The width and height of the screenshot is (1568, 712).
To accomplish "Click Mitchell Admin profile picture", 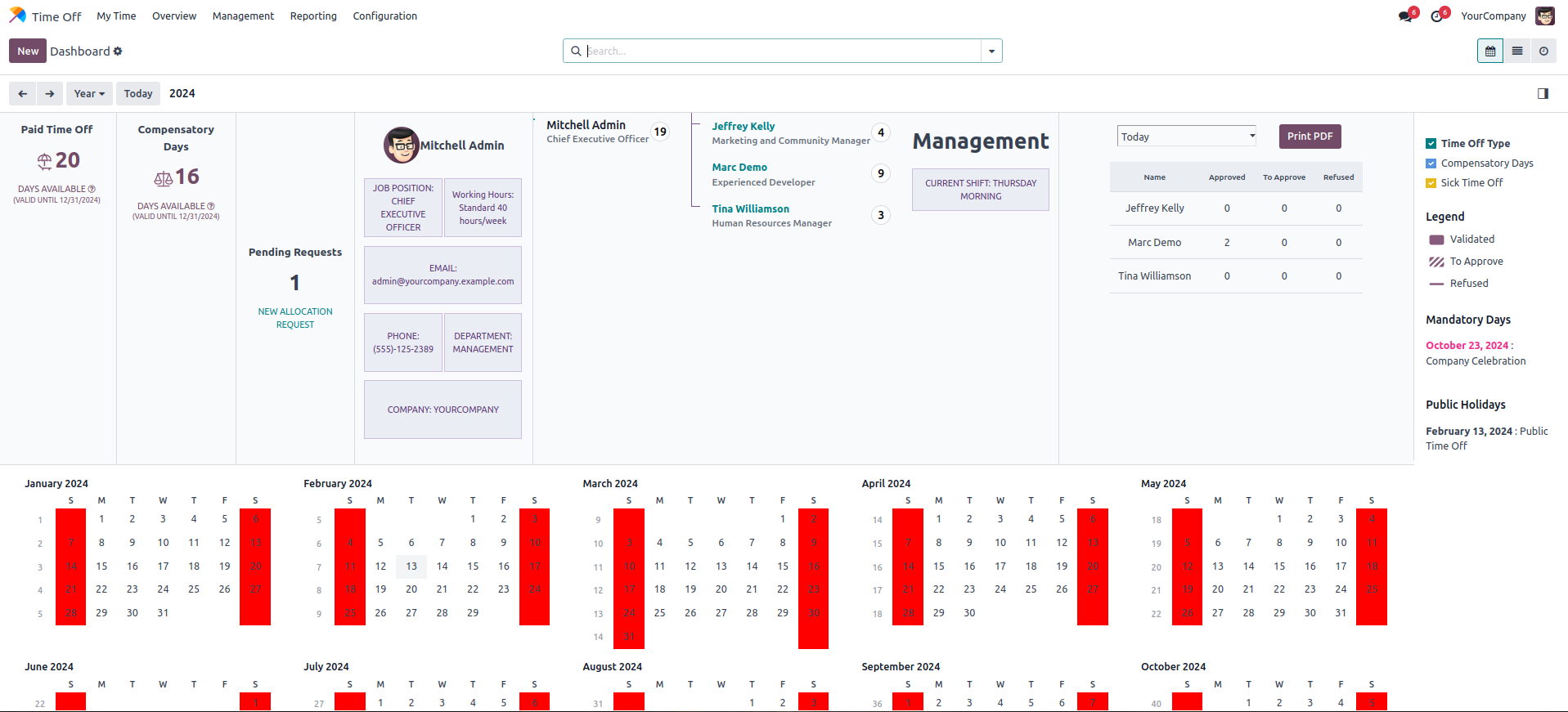I will point(402,146).
